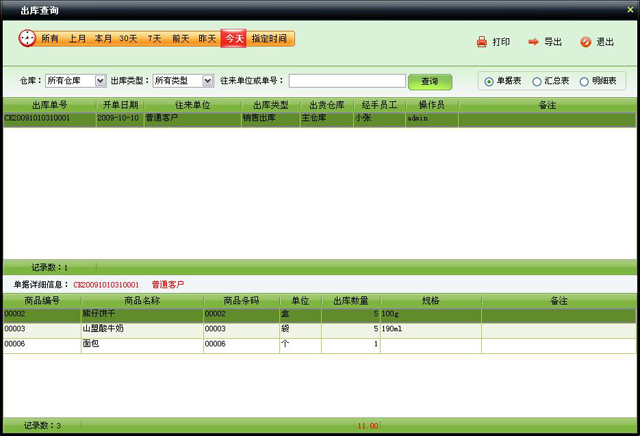This screenshot has width=640, height=436.
Task: Switch to the 本月 date tab
Action: [x=103, y=39]
